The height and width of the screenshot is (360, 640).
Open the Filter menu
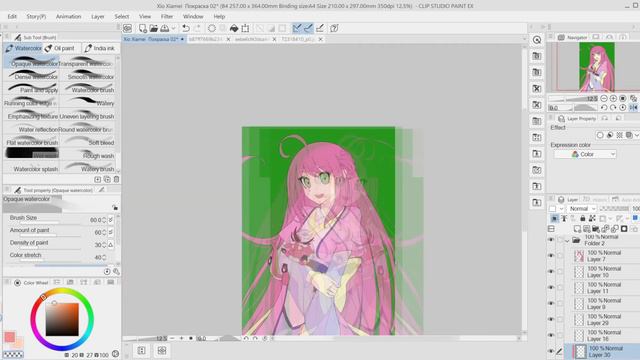[167, 16]
